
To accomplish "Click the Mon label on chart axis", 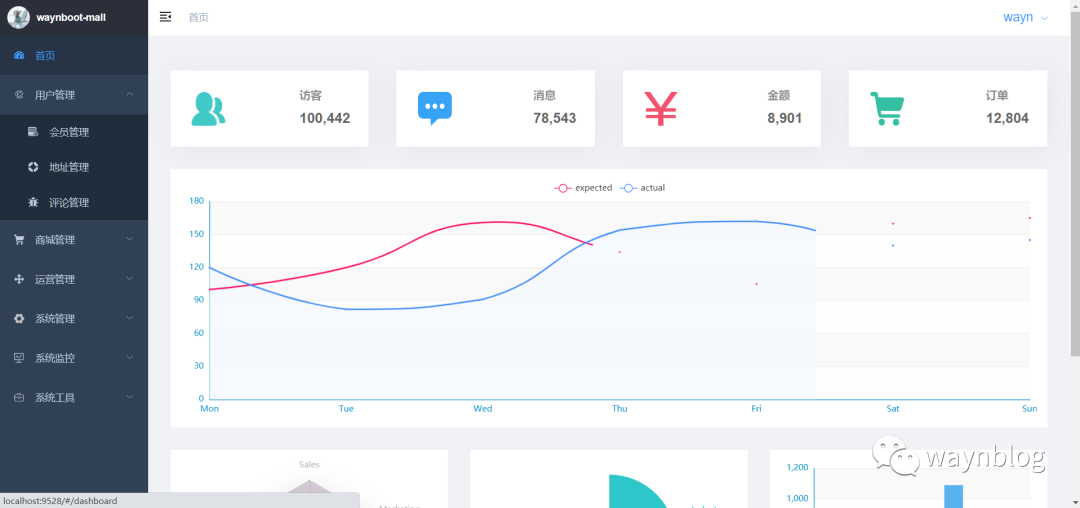I will pyautogui.click(x=209, y=409).
